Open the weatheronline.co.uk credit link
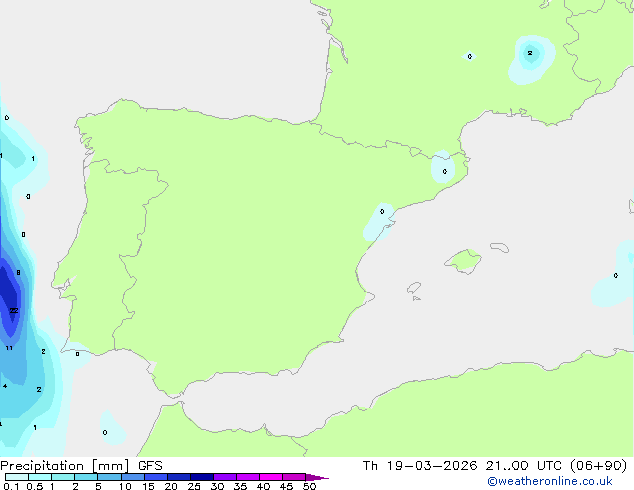The width and height of the screenshot is (634, 490). [550, 481]
